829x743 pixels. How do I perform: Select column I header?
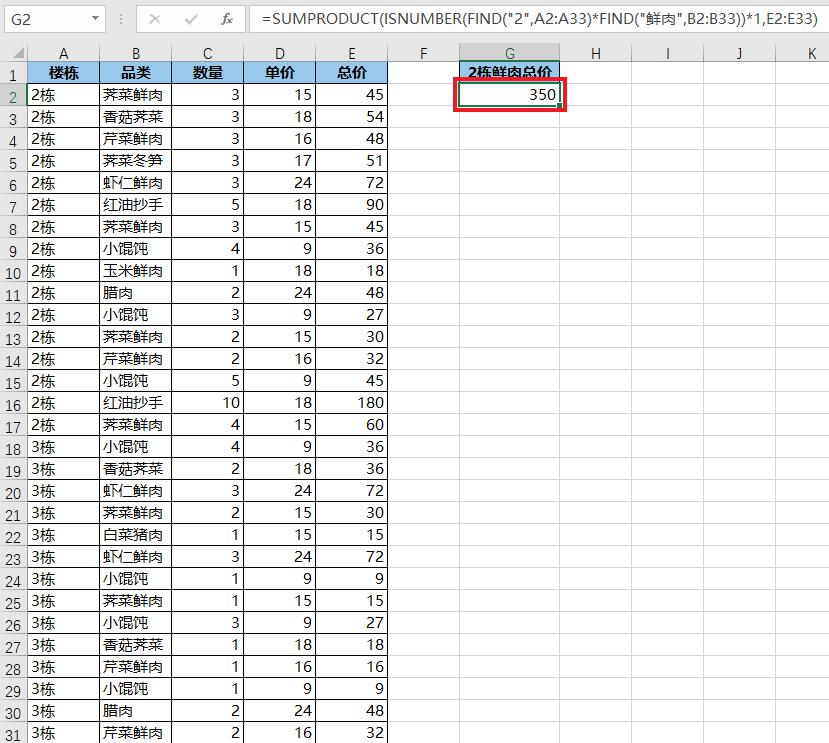(x=668, y=53)
